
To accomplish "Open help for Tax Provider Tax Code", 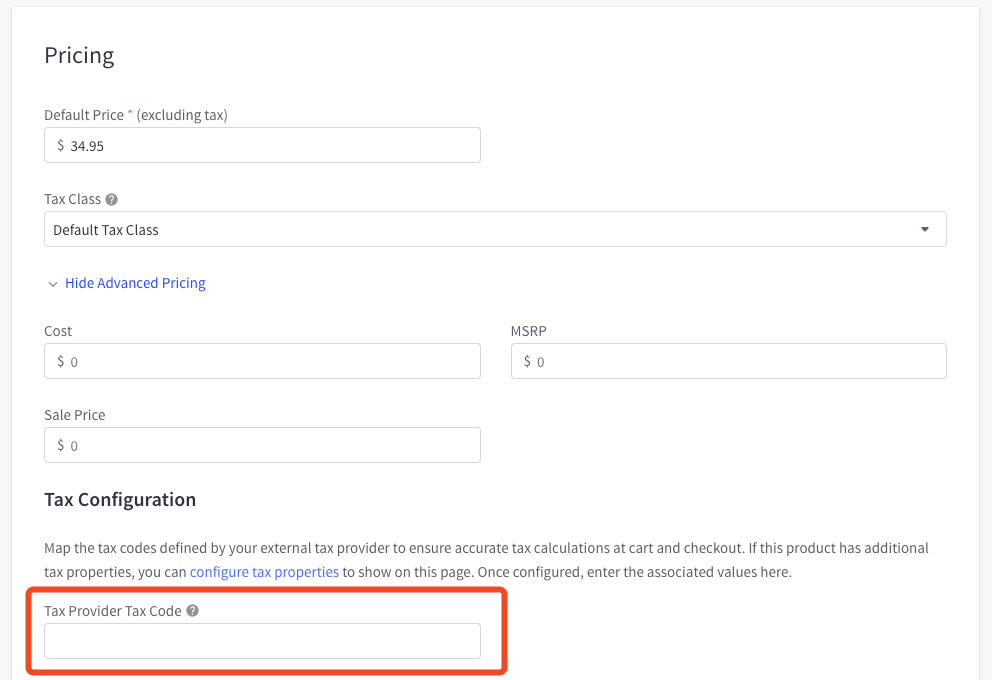I will tap(192, 610).
